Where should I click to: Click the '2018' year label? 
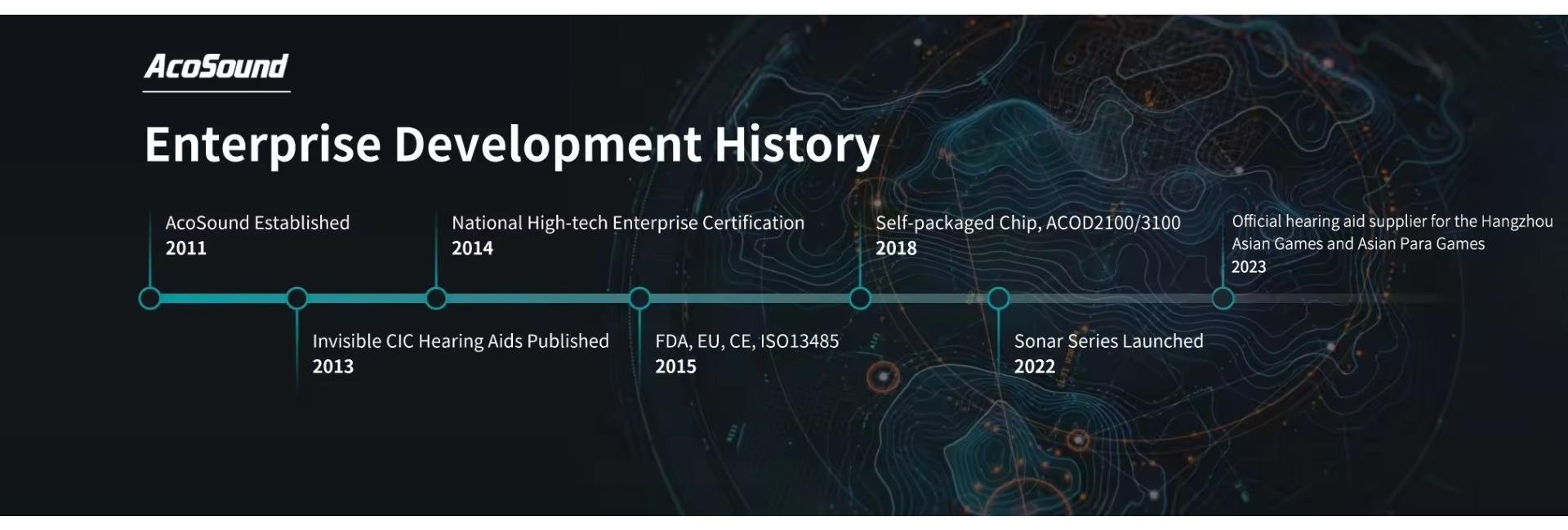897,248
